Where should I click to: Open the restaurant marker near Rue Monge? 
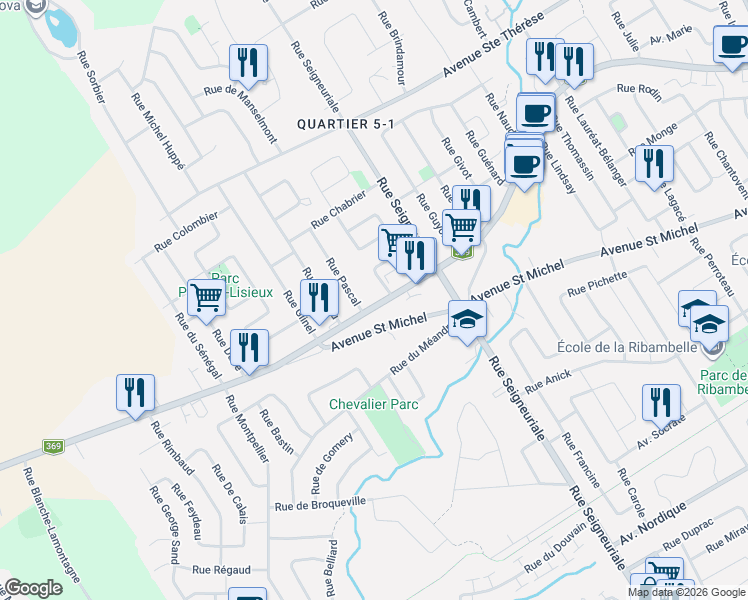[654, 167]
